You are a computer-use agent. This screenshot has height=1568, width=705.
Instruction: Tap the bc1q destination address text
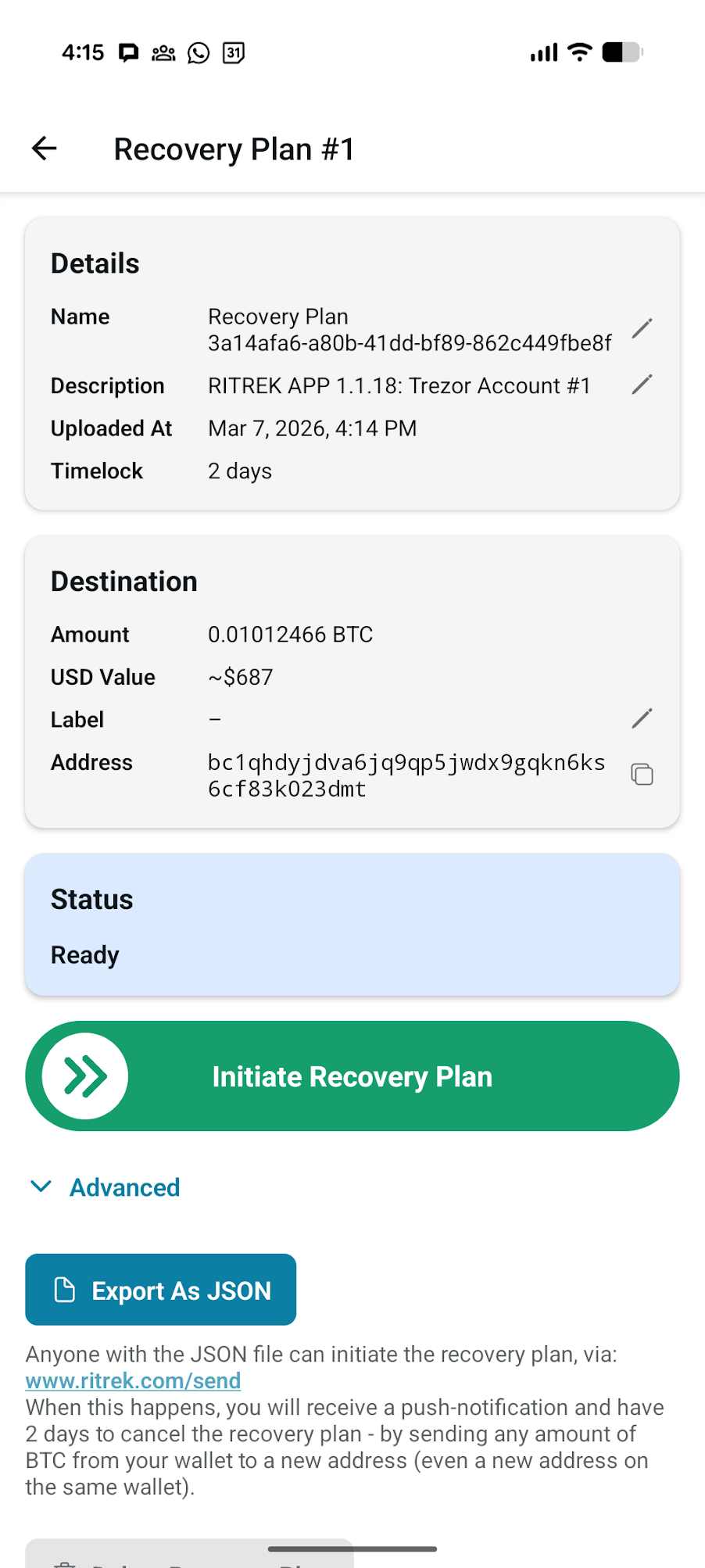[x=406, y=775]
